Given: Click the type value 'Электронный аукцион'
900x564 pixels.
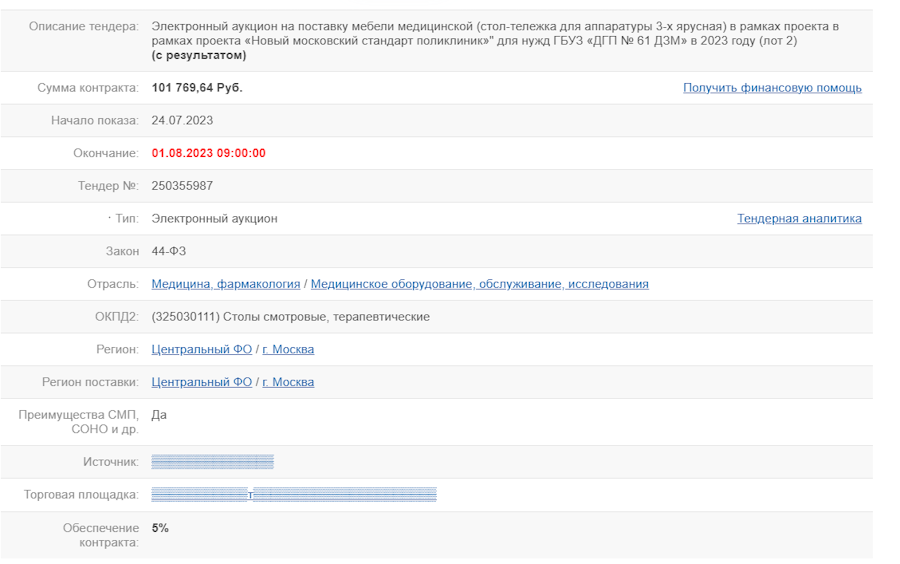Looking at the screenshot, I should [x=214, y=218].
